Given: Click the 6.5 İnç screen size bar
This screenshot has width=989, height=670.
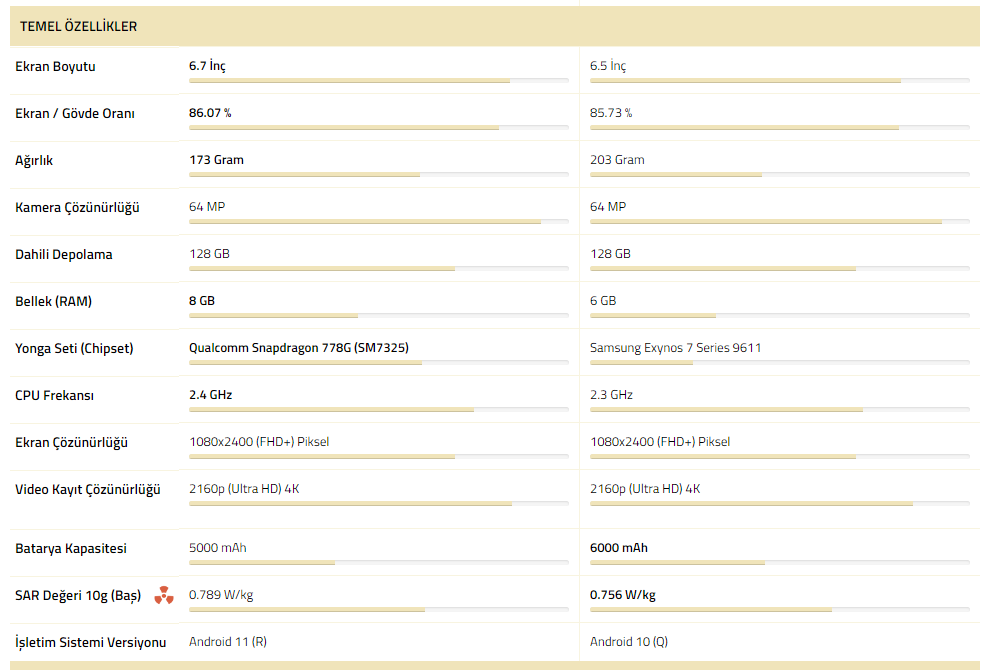Looking at the screenshot, I should (780, 81).
